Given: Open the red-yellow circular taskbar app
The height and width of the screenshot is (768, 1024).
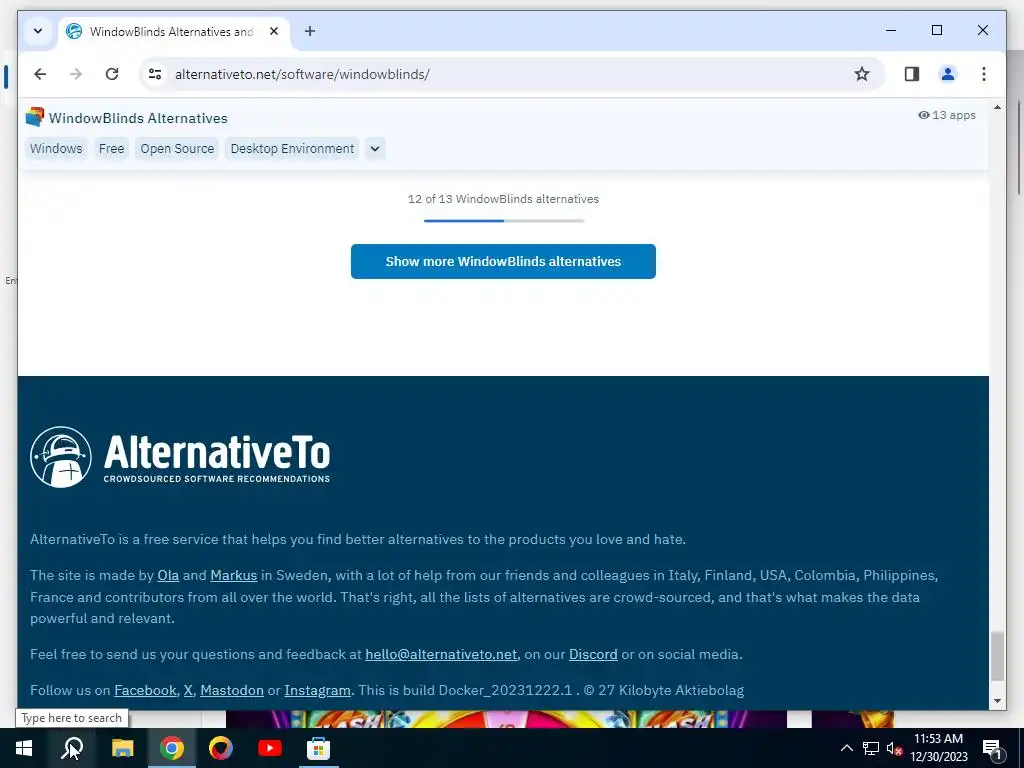Looking at the screenshot, I should [x=221, y=748].
